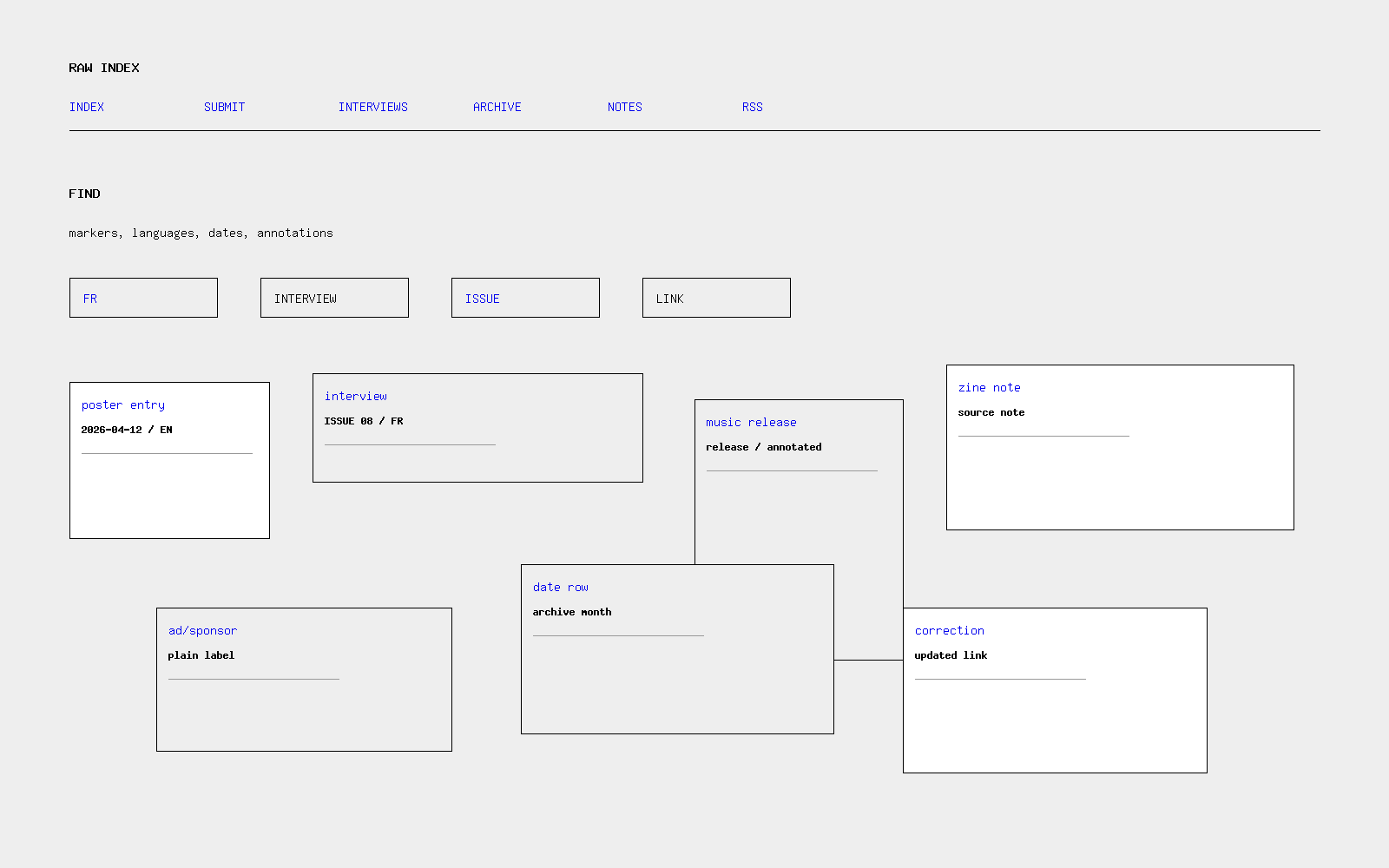Open the RSS feed link

(753, 107)
